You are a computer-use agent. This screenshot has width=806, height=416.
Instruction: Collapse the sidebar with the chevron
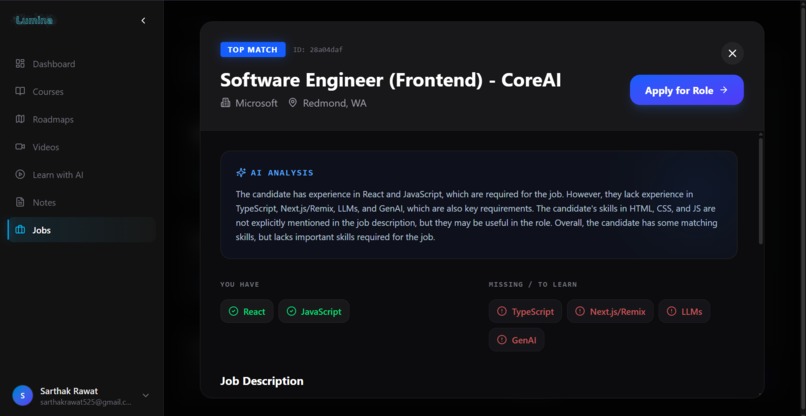coord(143,21)
